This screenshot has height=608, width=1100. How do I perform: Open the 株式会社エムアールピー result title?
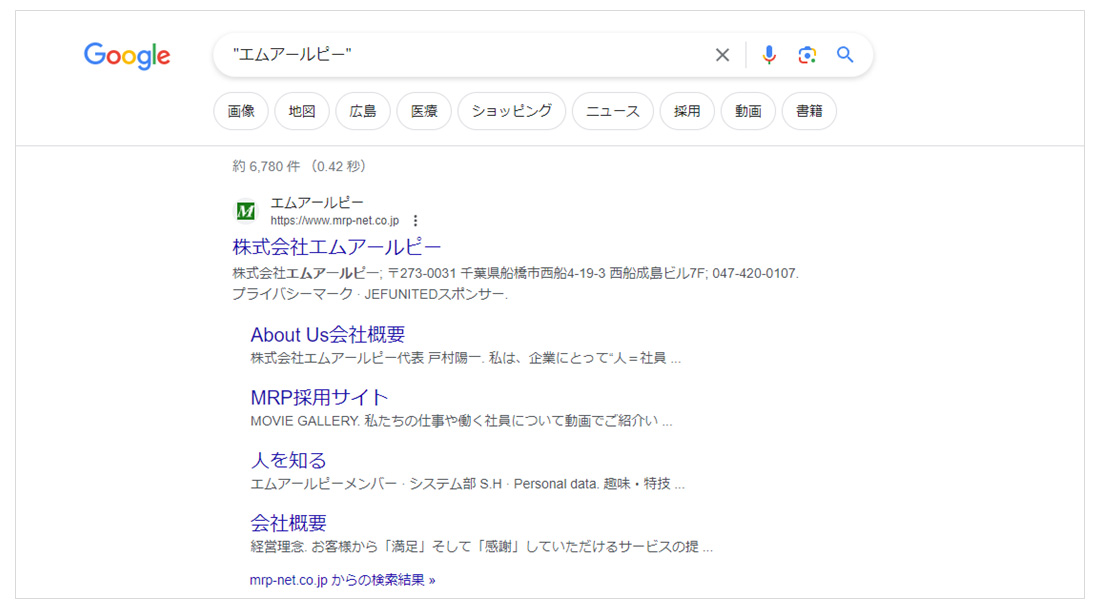coord(337,247)
